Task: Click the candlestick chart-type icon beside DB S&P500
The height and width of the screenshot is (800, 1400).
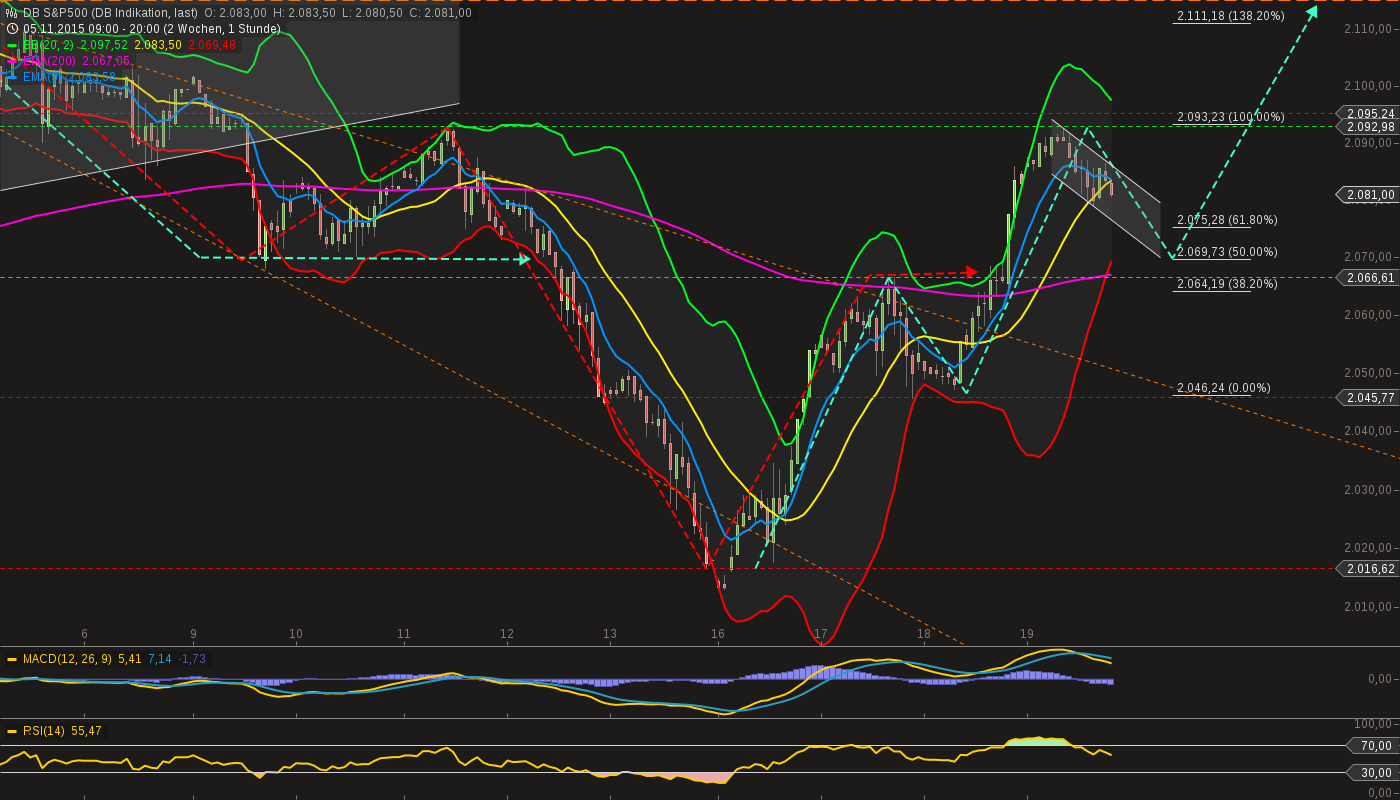Action: pos(13,13)
